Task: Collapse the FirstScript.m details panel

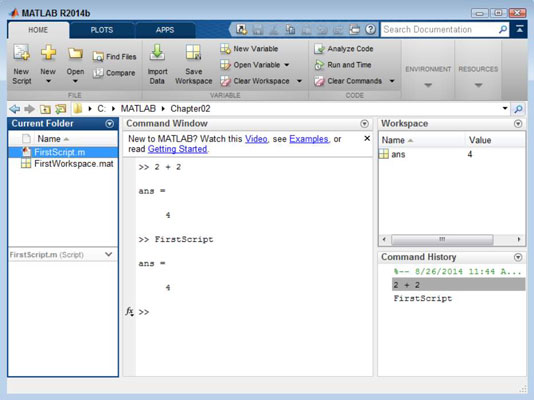Action: click(109, 254)
